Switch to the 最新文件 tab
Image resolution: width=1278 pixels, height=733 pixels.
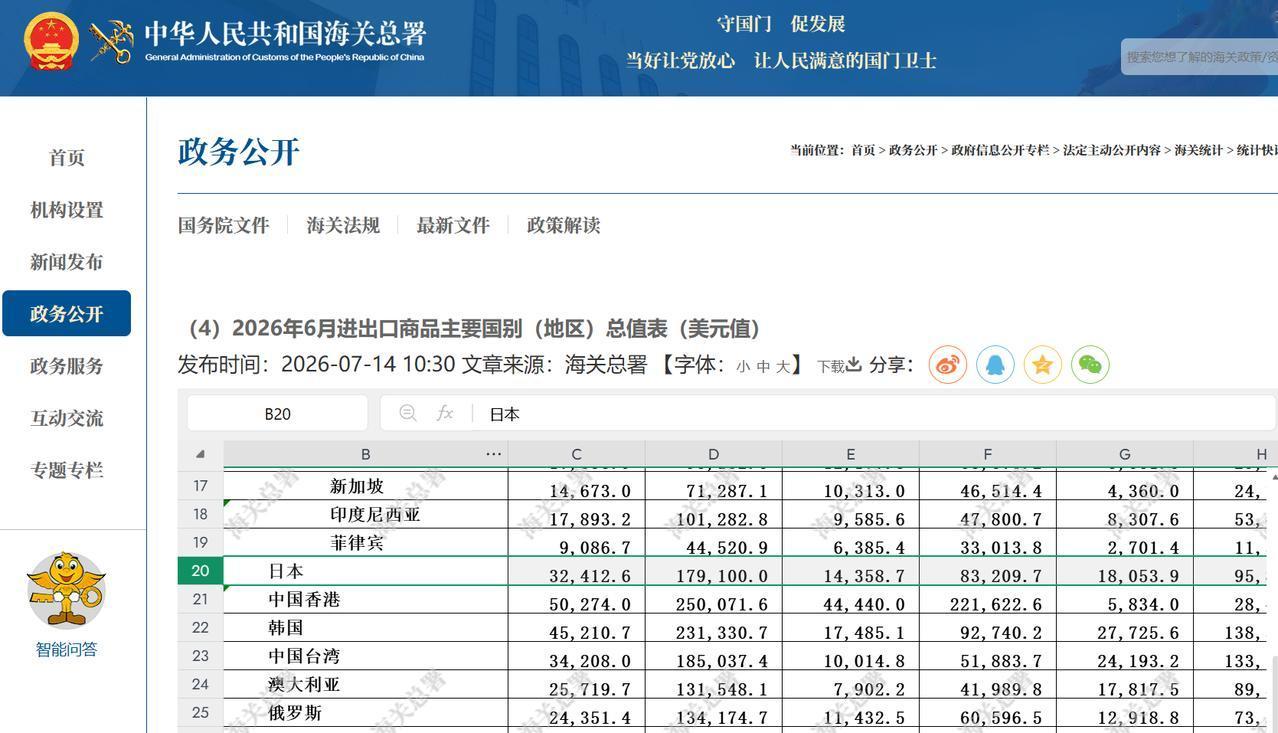click(453, 225)
